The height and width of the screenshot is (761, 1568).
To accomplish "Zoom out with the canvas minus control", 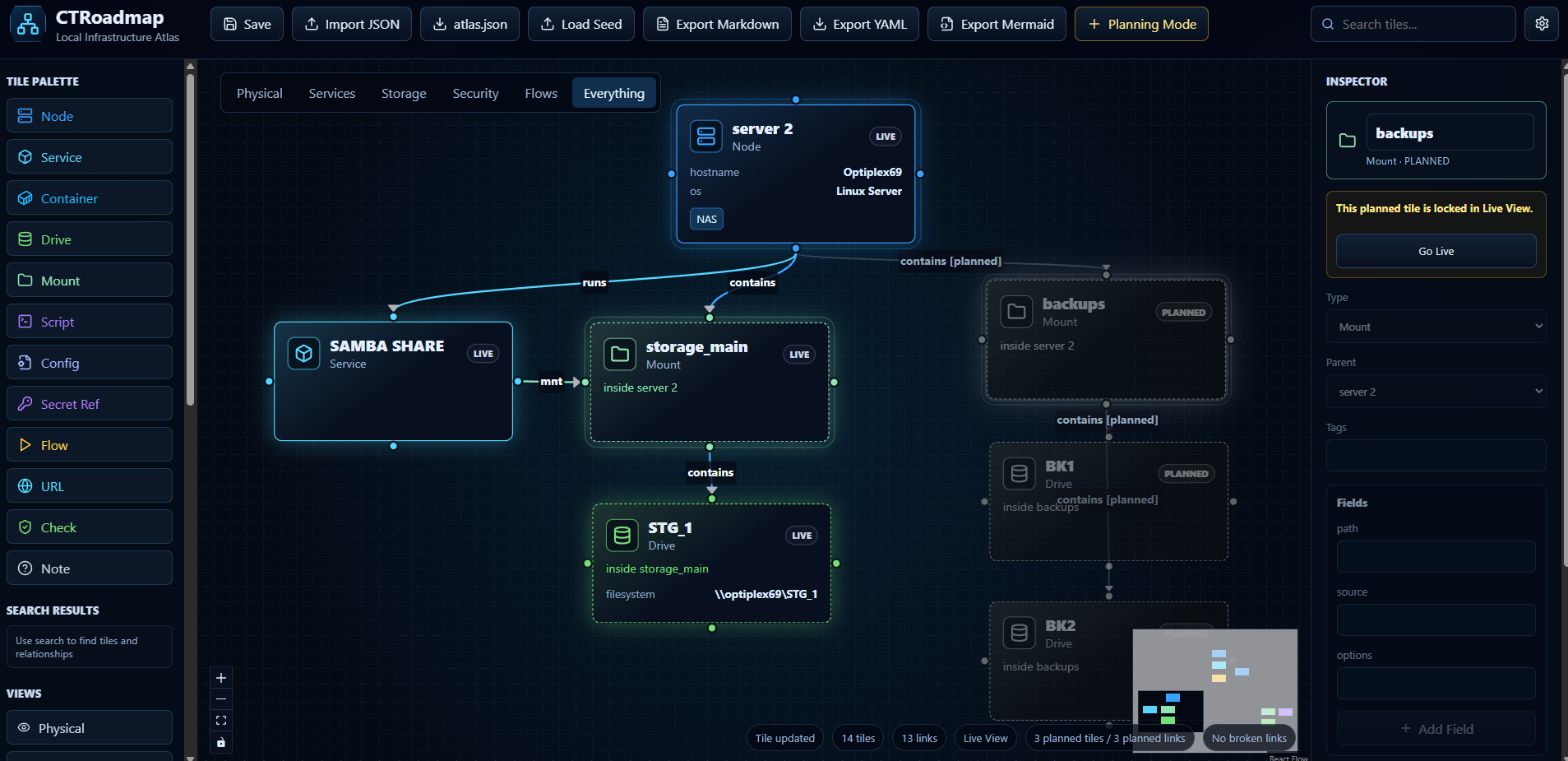I will coord(221,699).
